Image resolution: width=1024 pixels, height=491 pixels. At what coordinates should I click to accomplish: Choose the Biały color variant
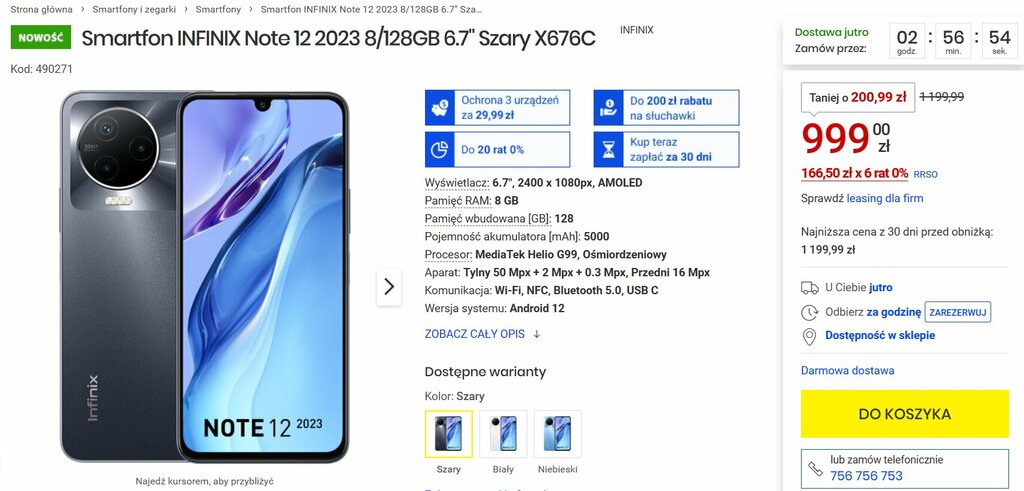coord(503,434)
